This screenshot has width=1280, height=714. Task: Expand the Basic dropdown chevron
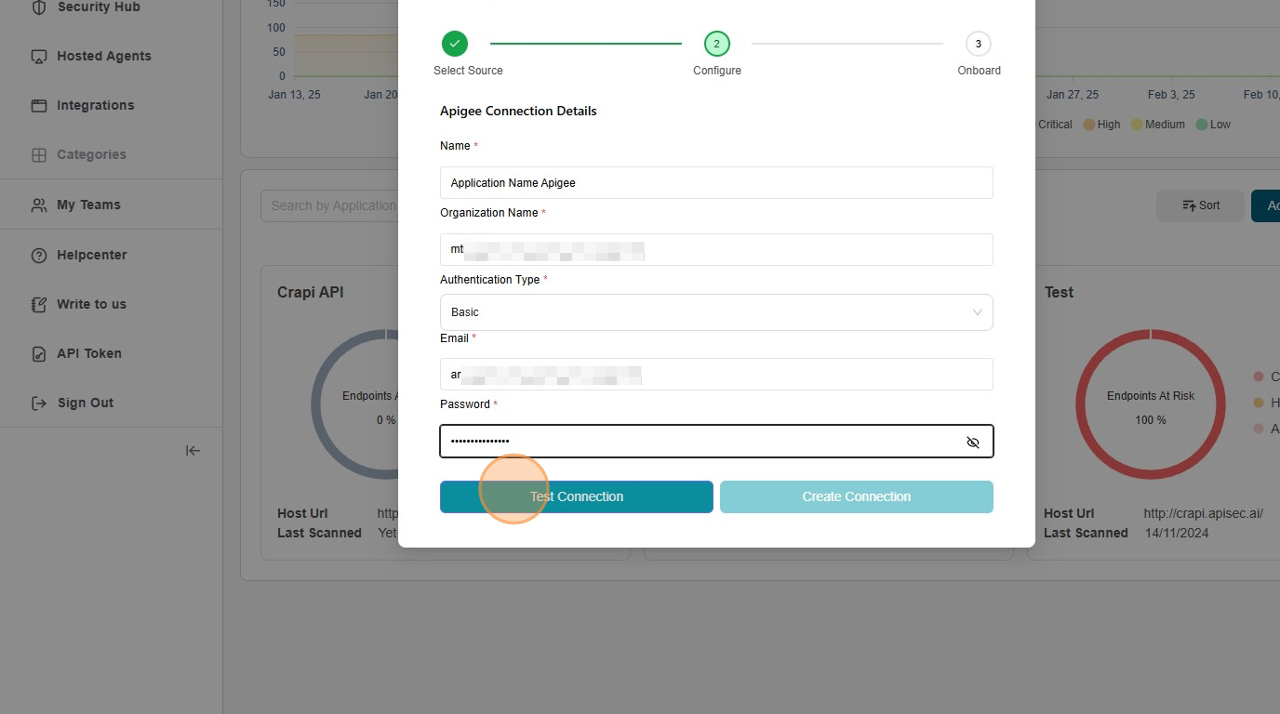coord(977,312)
